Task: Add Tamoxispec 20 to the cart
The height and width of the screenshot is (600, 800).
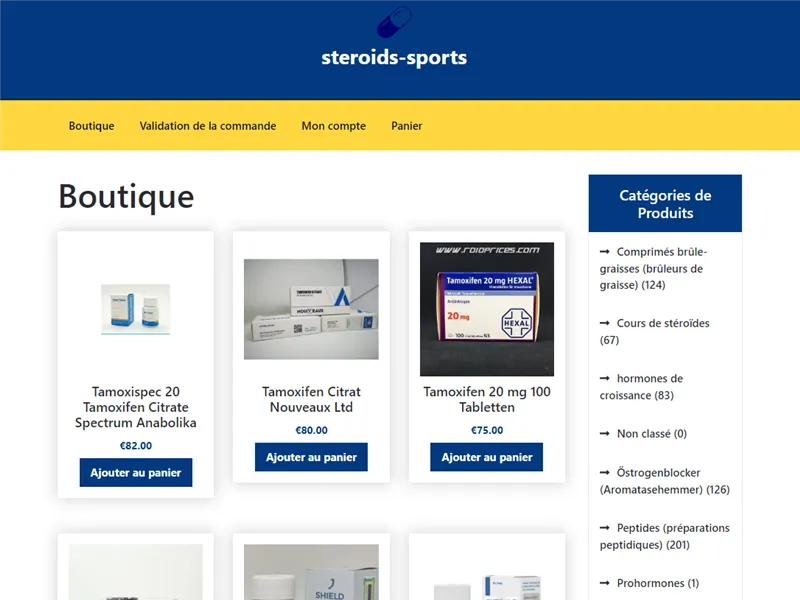Action: pos(136,472)
